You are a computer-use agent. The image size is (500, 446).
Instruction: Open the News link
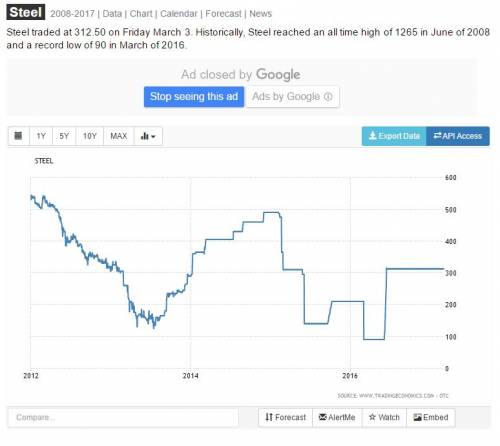(261, 14)
